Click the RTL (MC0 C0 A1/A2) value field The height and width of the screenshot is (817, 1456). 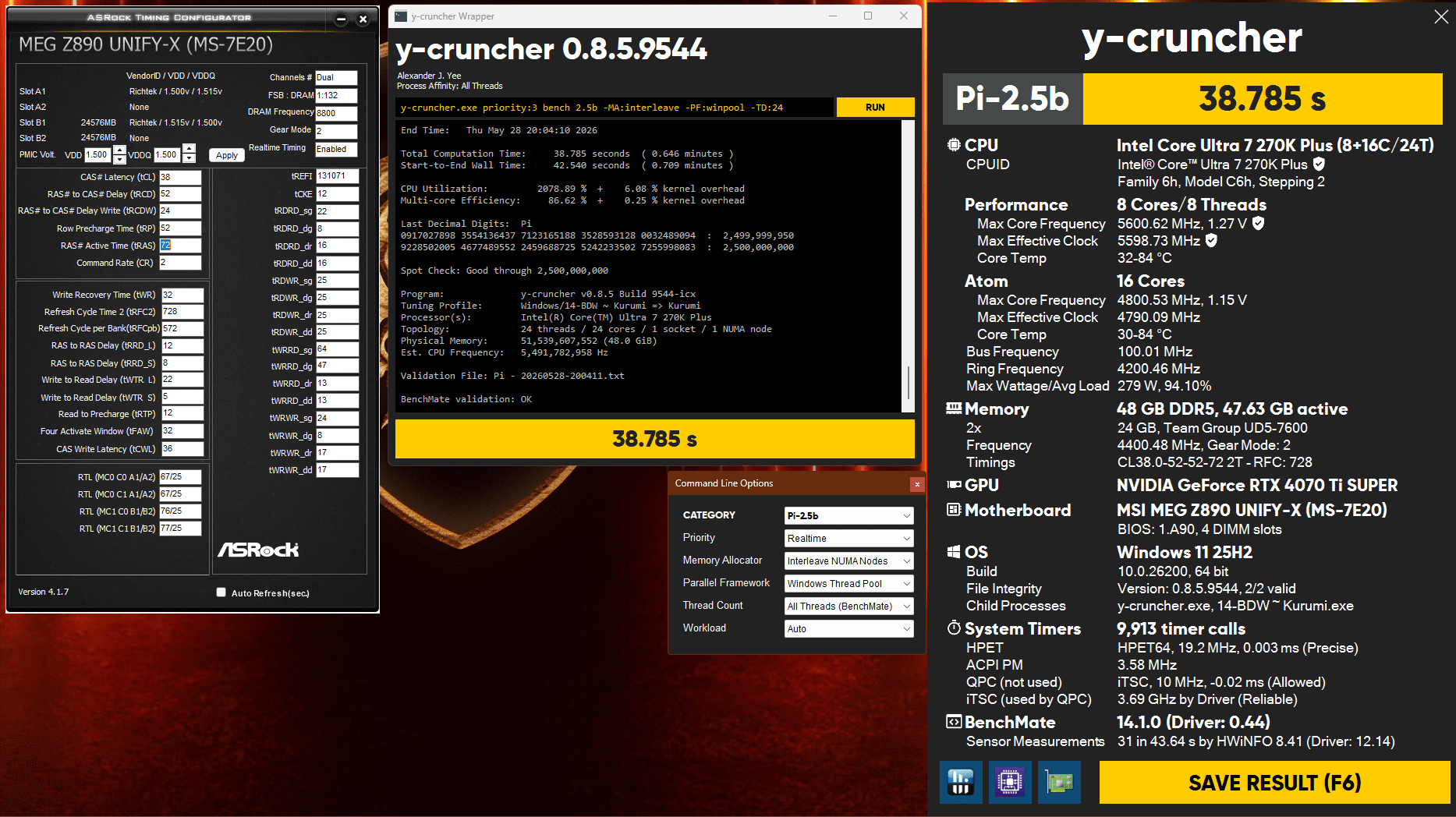click(x=180, y=476)
